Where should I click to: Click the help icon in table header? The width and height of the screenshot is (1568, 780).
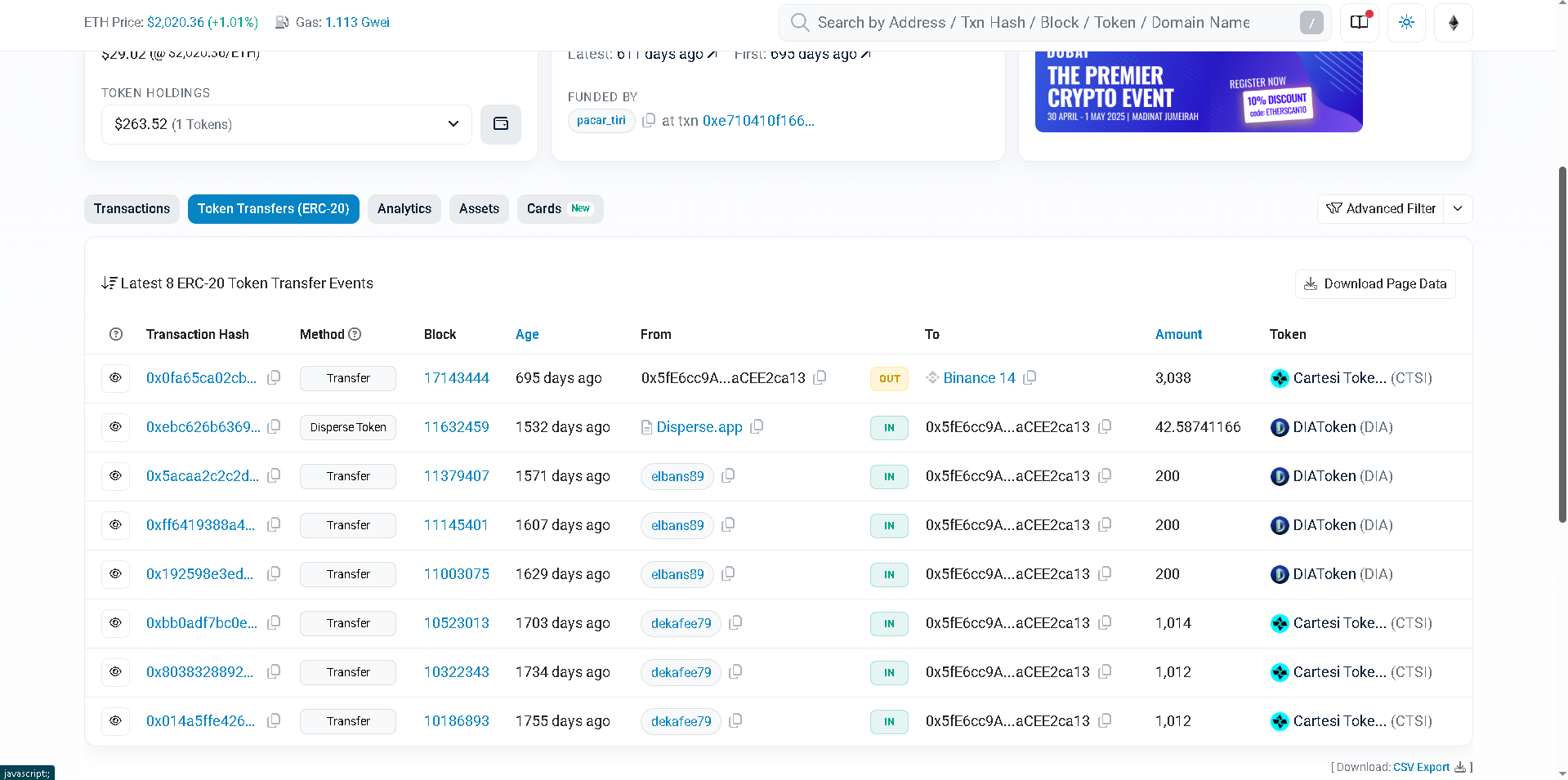pyautogui.click(x=116, y=334)
